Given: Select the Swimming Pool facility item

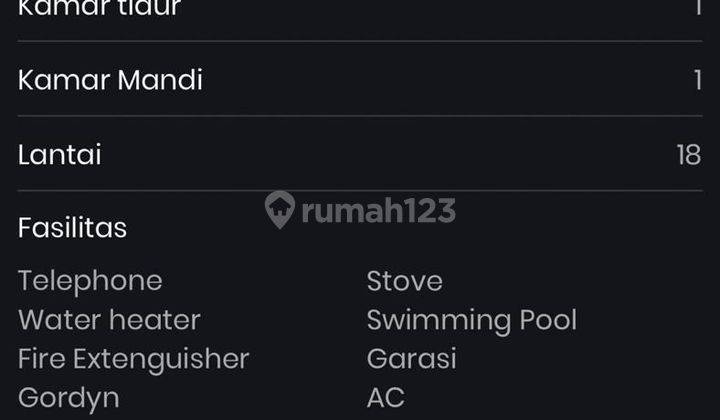Looking at the screenshot, I should (472, 320).
